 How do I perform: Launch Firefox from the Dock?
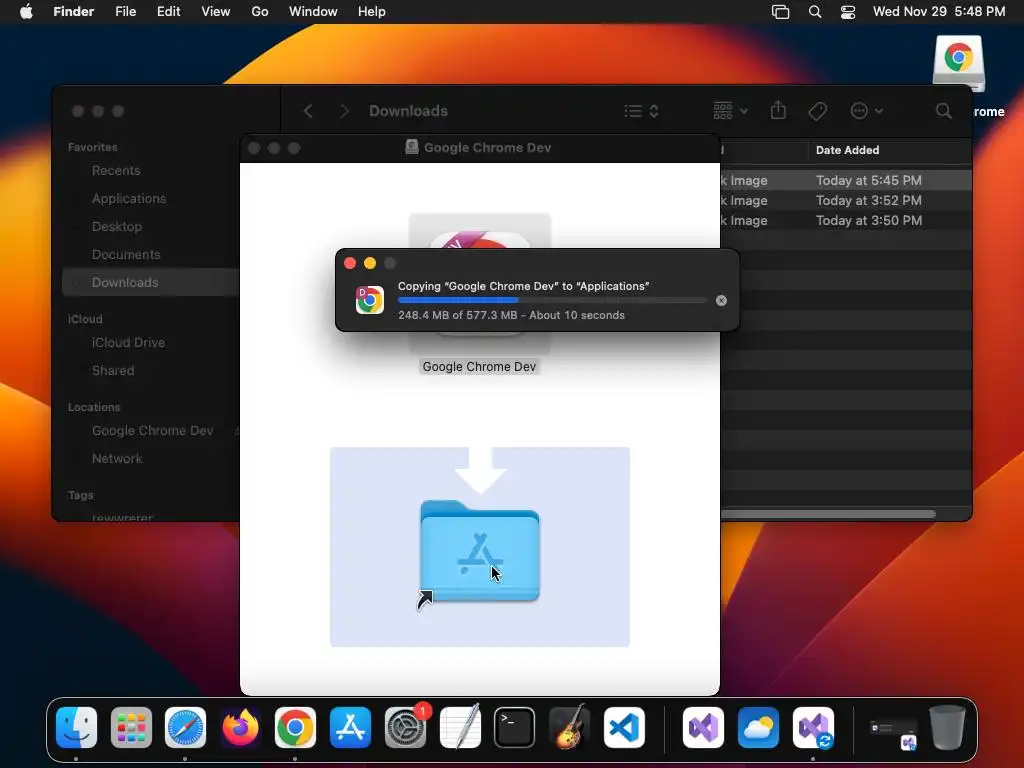(240, 728)
